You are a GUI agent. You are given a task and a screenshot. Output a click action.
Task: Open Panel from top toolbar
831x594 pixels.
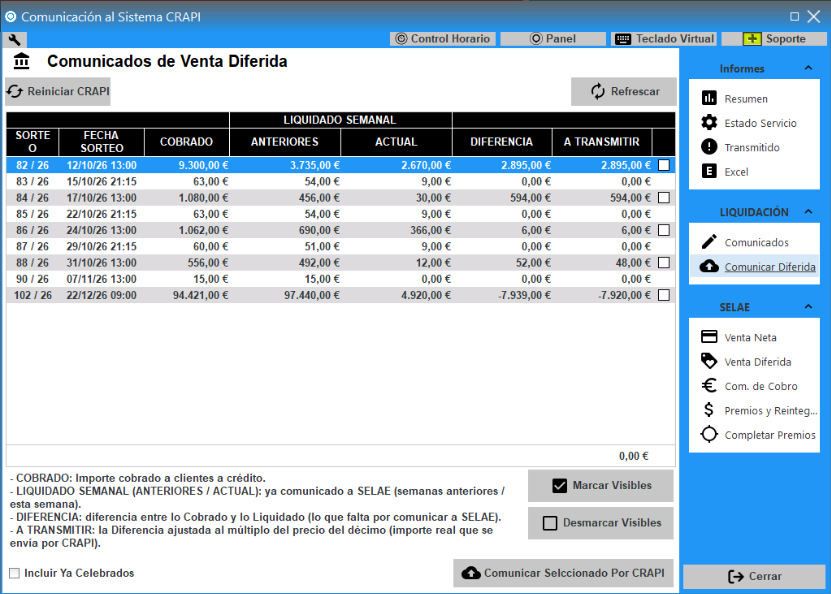tap(553, 39)
